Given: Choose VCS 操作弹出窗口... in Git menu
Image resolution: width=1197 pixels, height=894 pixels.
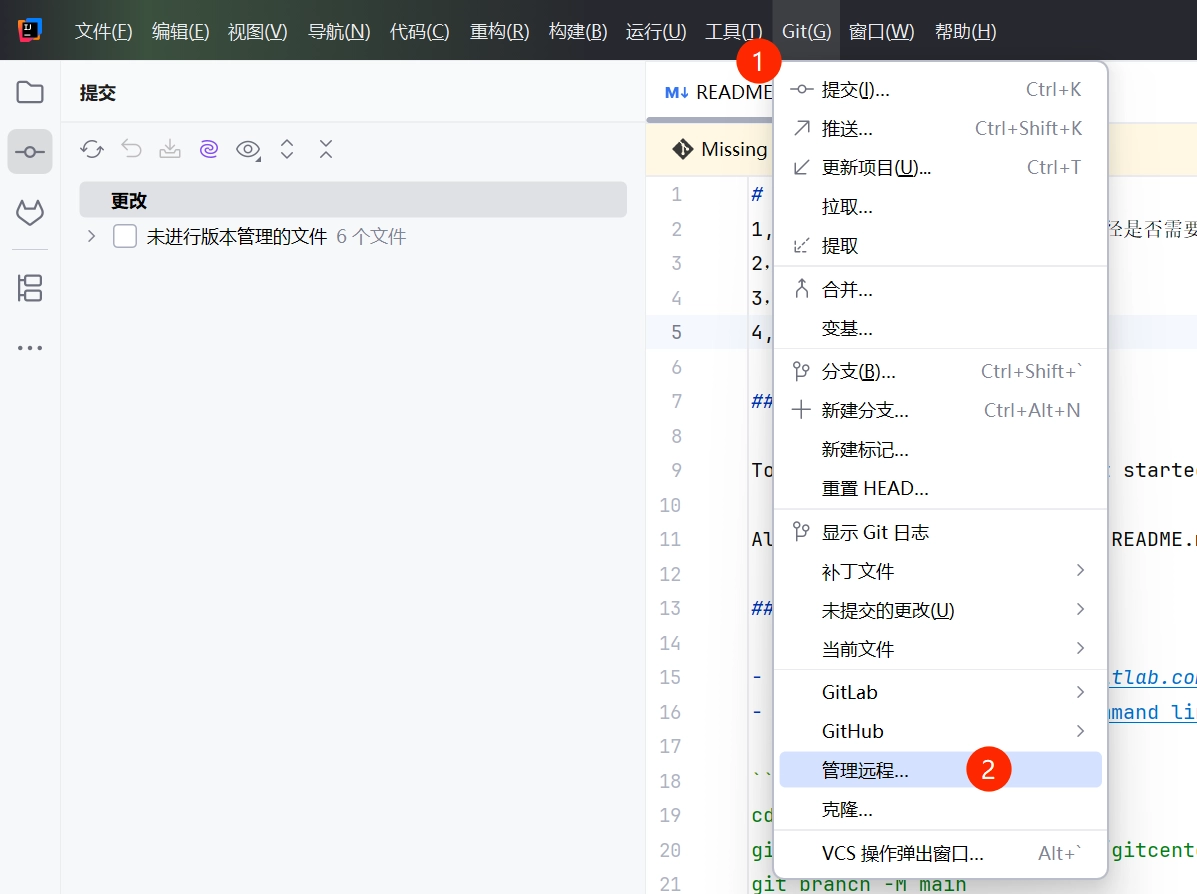Looking at the screenshot, I should [x=940, y=853].
